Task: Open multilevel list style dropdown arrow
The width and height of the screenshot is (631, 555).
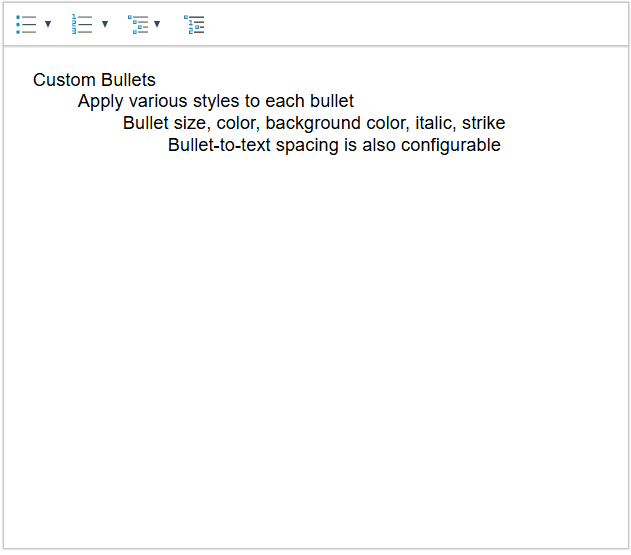Action: 157,24
